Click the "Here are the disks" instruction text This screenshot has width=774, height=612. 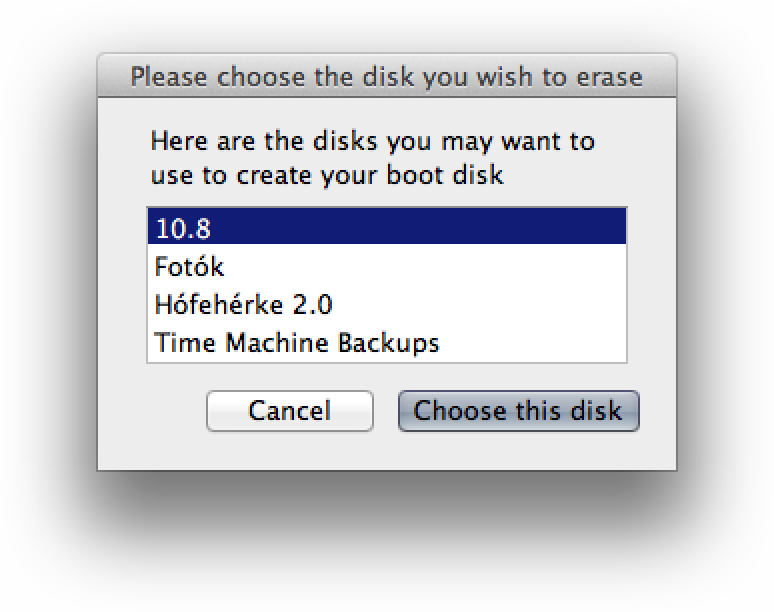(373, 158)
